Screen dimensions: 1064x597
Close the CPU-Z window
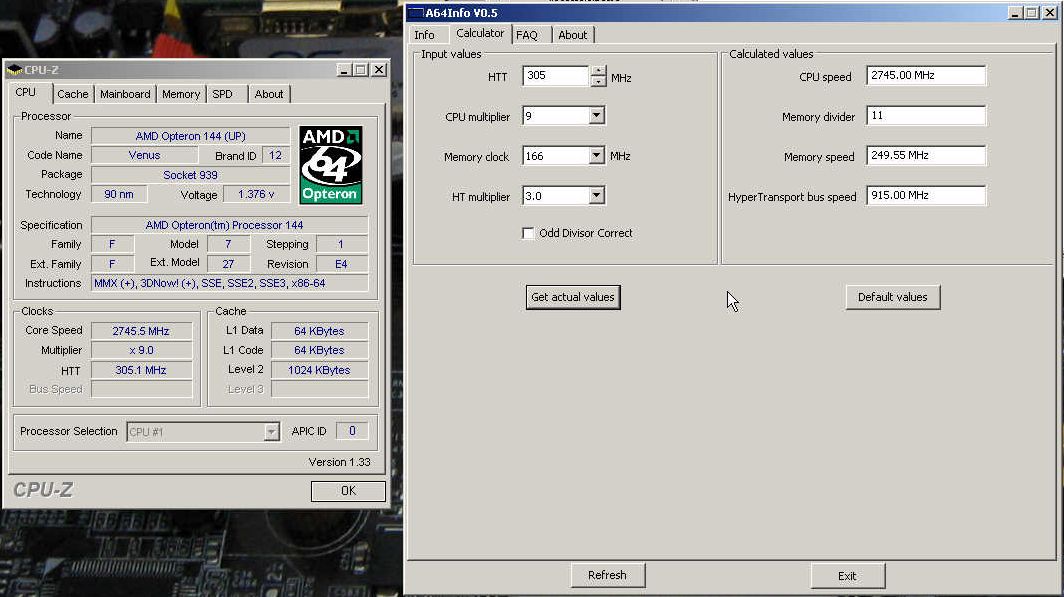379,70
